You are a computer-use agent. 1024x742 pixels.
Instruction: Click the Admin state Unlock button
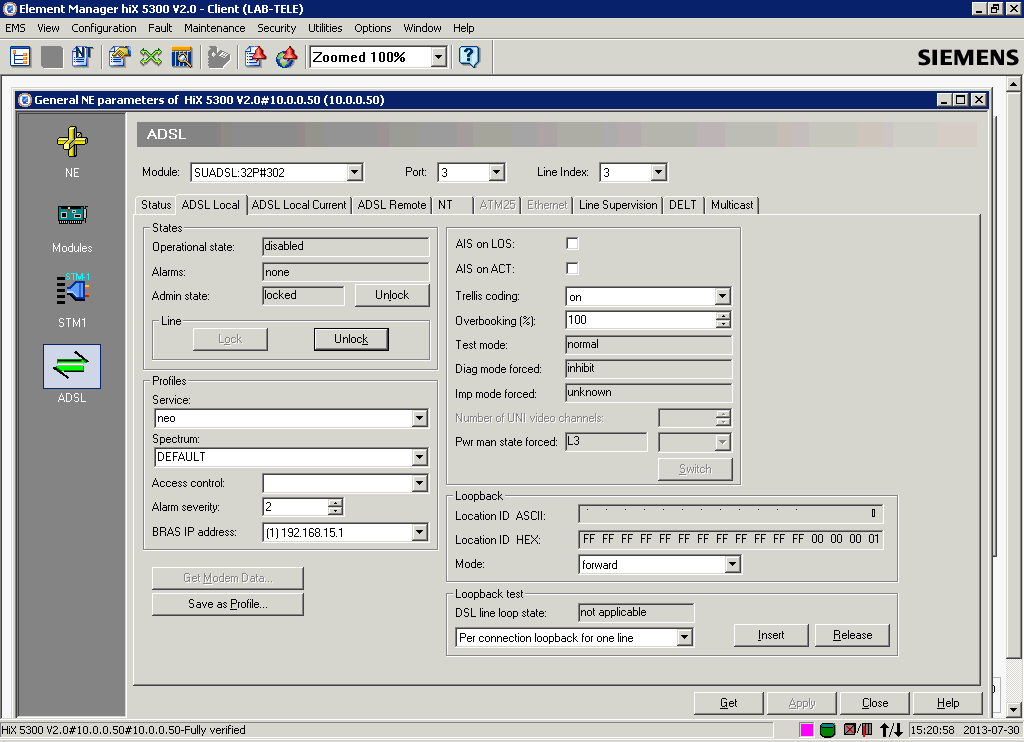(392, 295)
